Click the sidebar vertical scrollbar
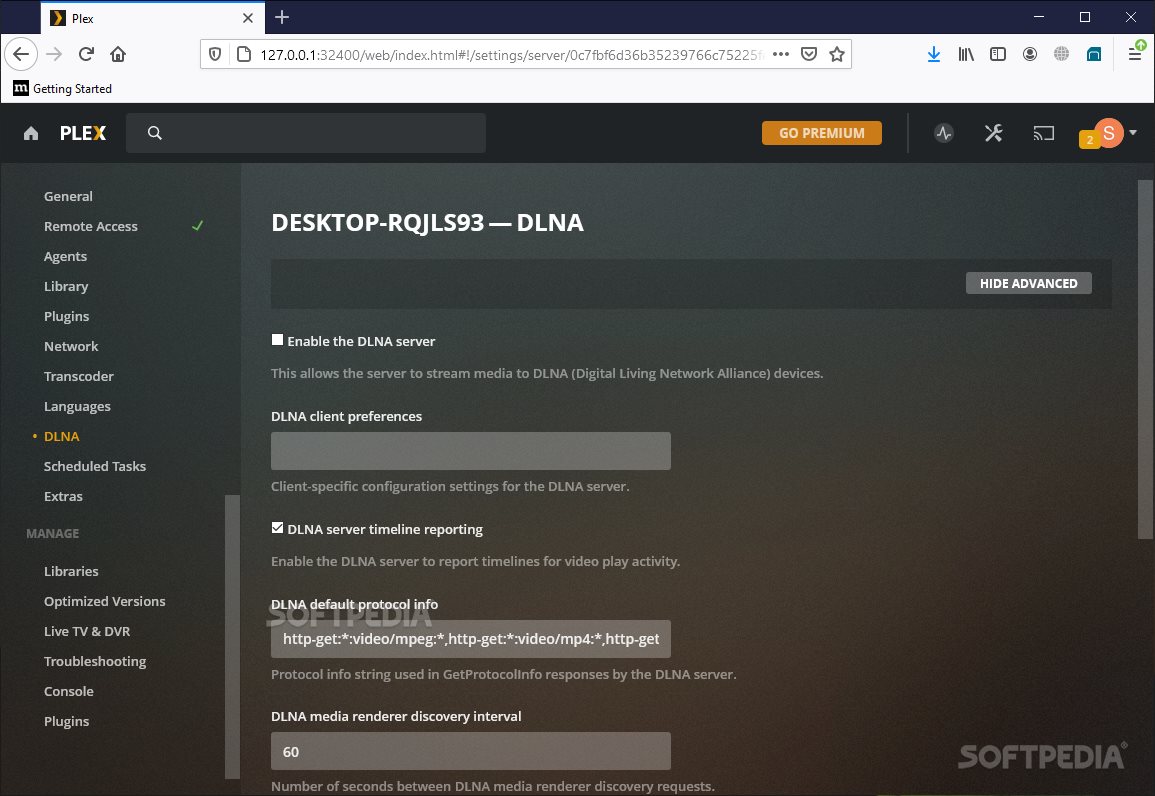1155x796 pixels. pyautogui.click(x=232, y=636)
